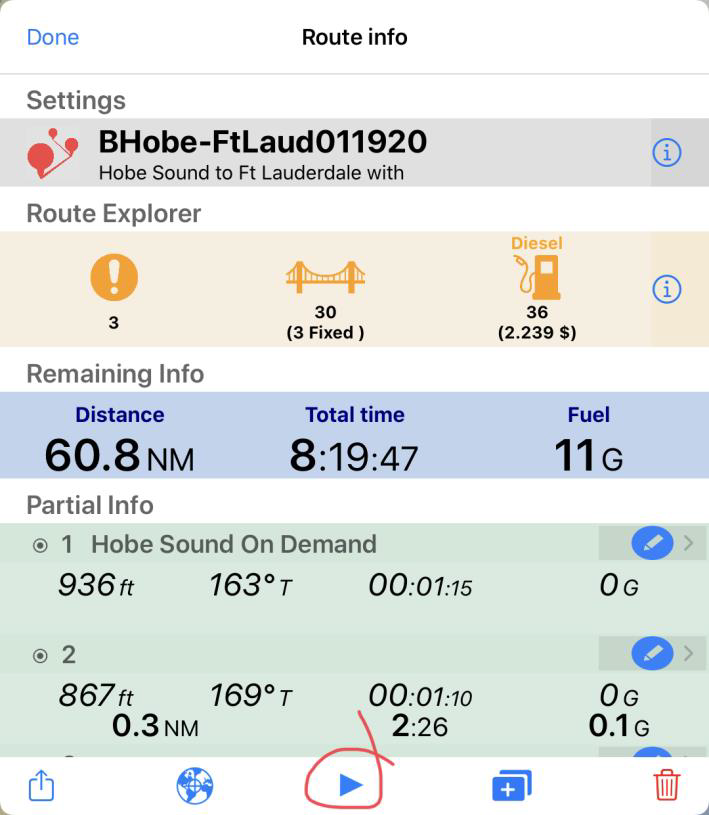
Task: Open the BHobe-FtLaud011920 route settings row
Action: pos(325,153)
